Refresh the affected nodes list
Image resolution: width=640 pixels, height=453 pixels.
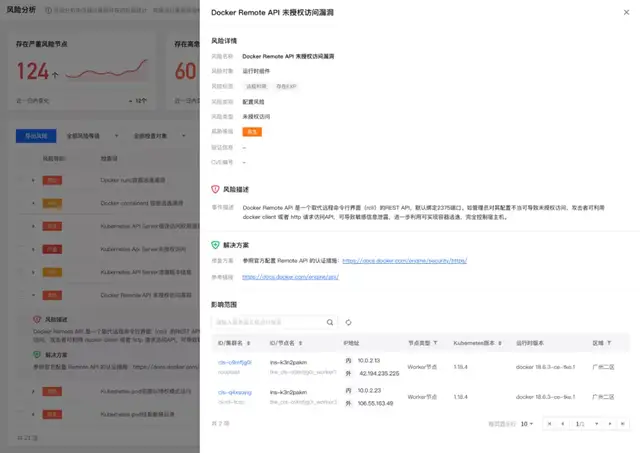point(348,322)
